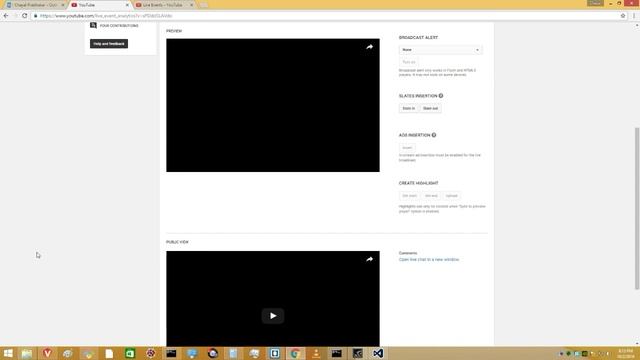Open a new browser tab
Image resolution: width=640 pixels, height=360 pixels.
pyautogui.click(x=203, y=5)
